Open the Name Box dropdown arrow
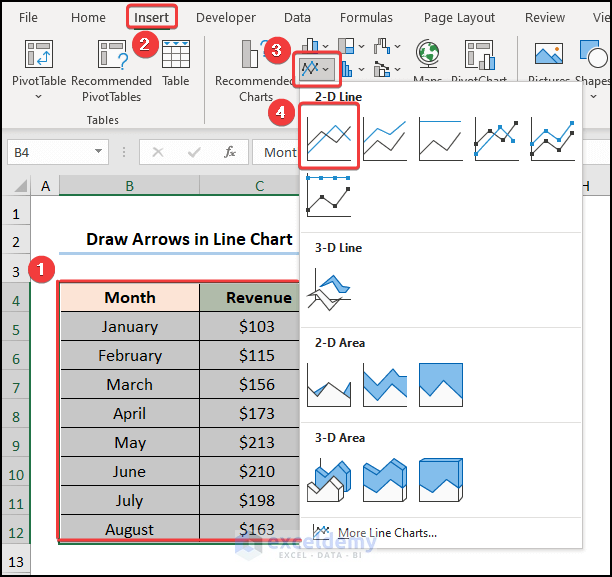This screenshot has height=577, width=612. click(x=98, y=152)
